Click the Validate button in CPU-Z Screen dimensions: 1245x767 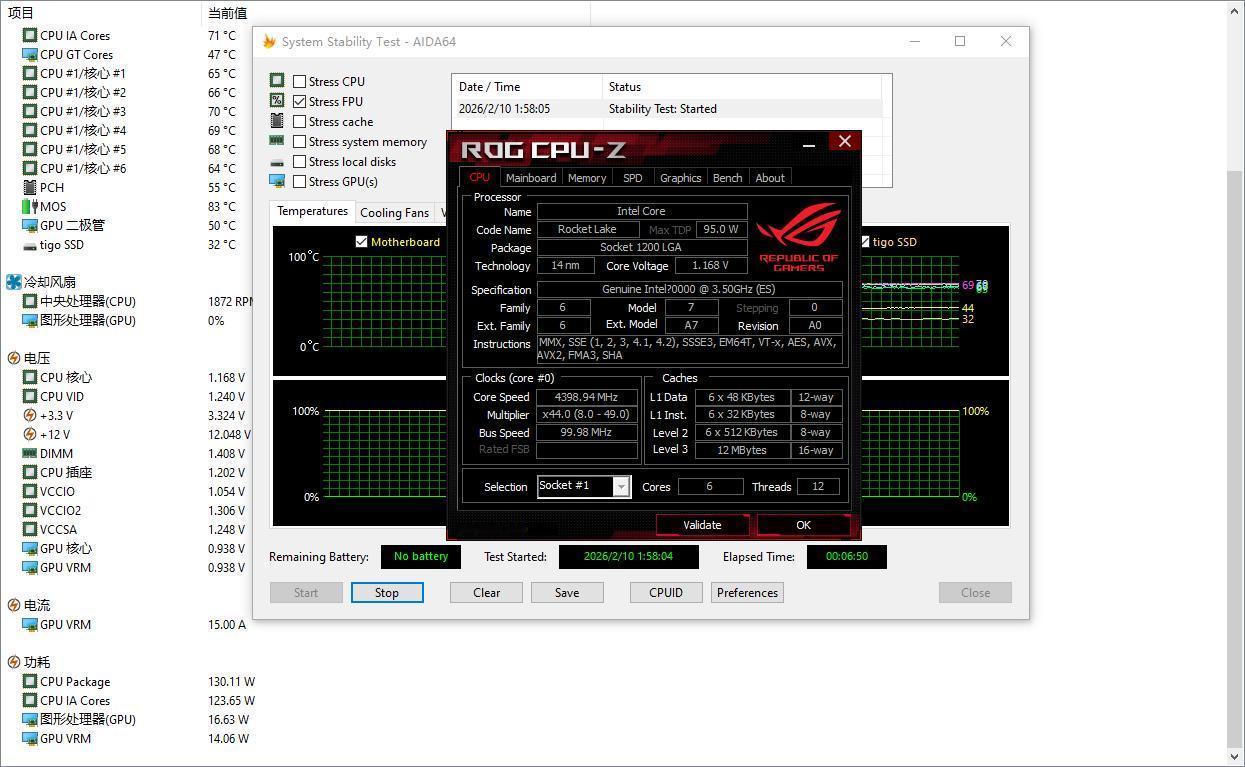coord(702,525)
